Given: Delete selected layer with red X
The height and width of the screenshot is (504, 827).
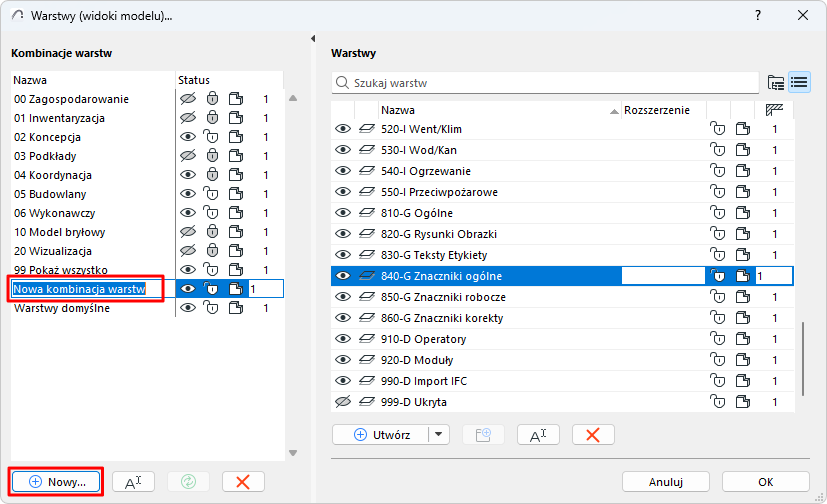Looking at the screenshot, I should pyautogui.click(x=593, y=434).
